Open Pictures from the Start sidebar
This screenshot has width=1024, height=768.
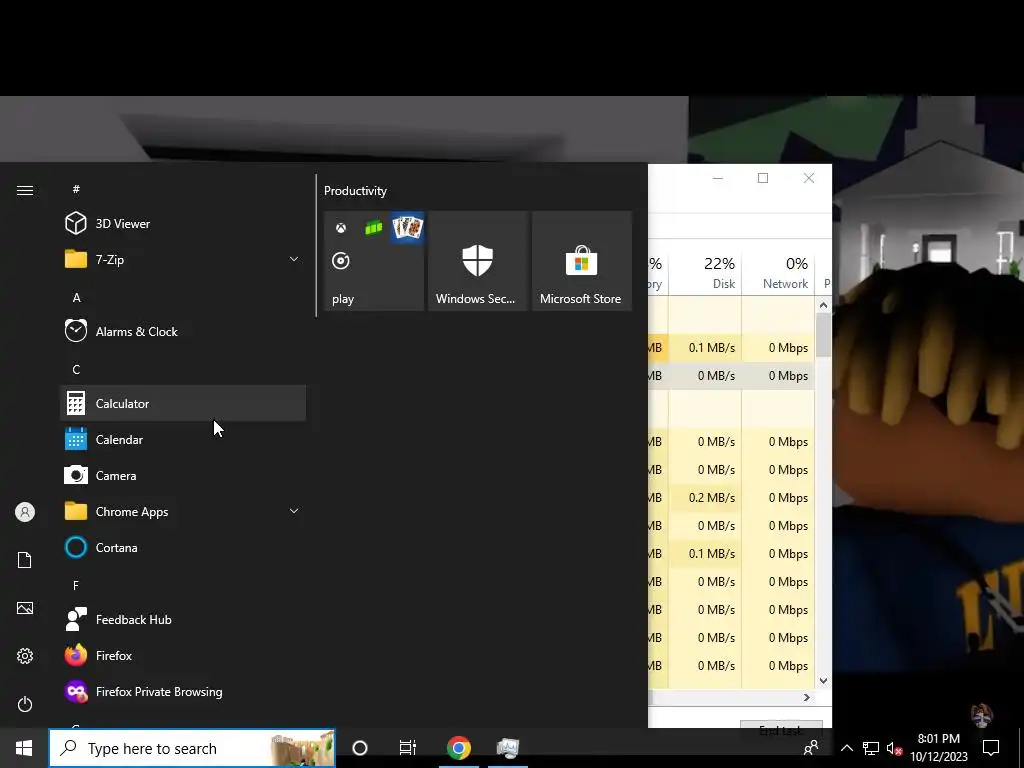tap(25, 608)
